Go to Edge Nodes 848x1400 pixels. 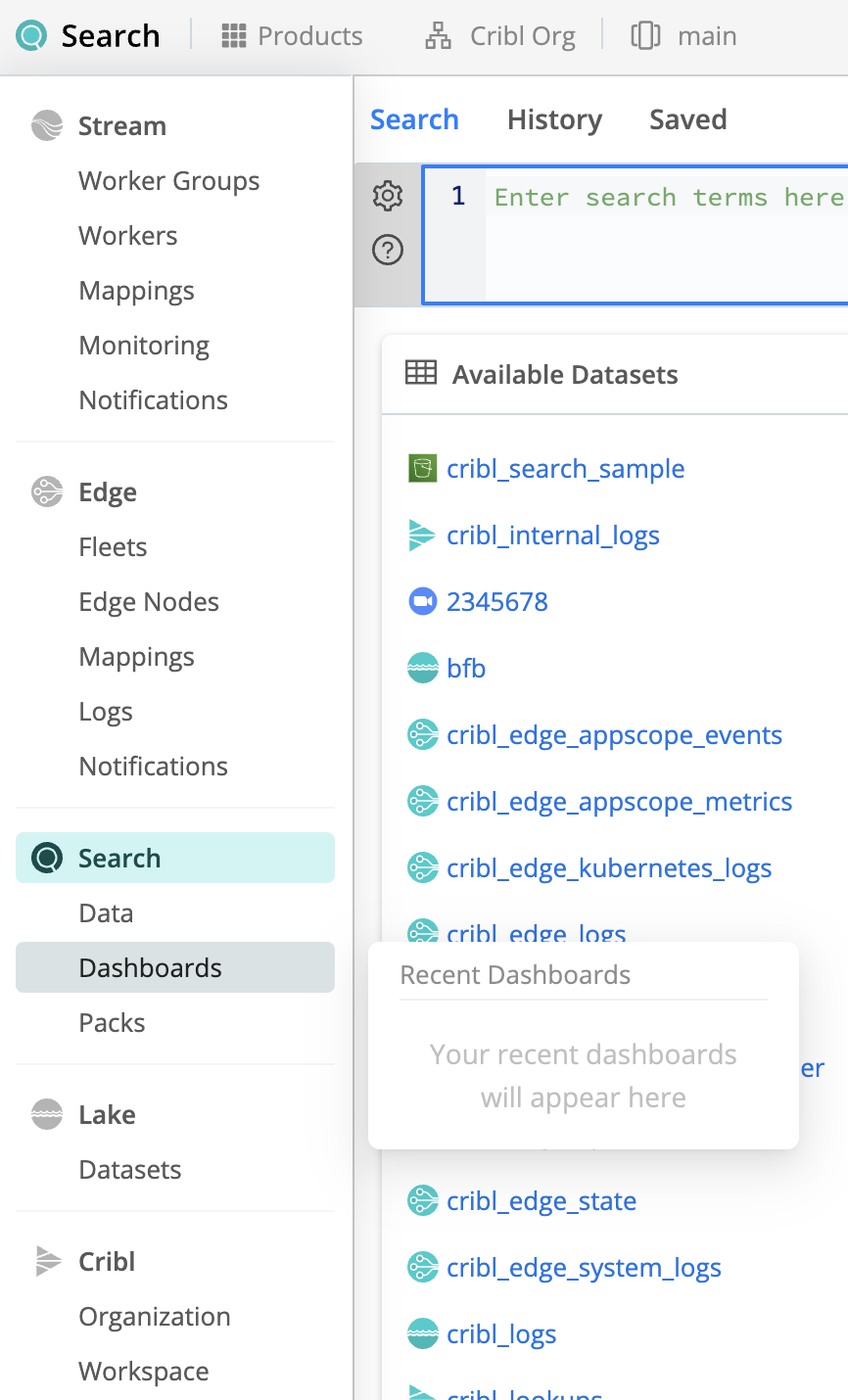pos(149,602)
